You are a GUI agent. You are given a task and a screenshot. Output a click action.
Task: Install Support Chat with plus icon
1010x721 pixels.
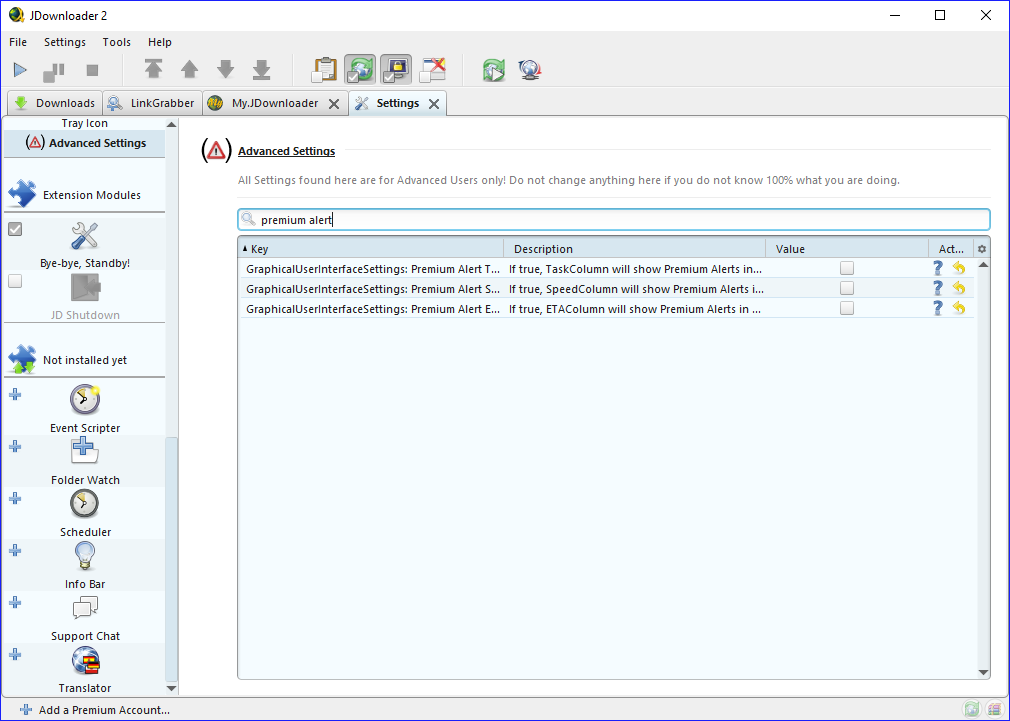pos(15,602)
